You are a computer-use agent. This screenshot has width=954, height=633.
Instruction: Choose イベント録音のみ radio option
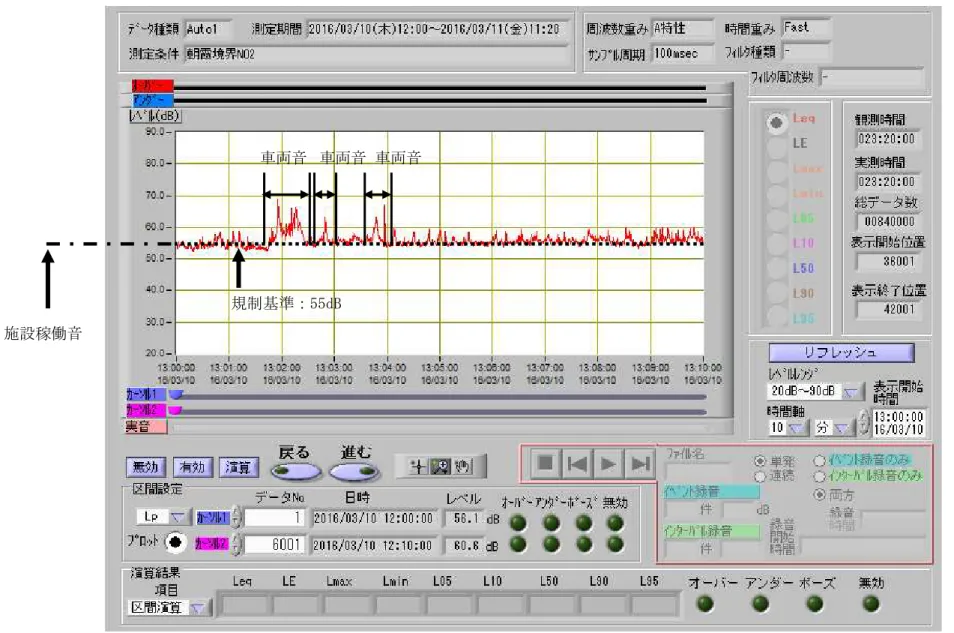point(820,461)
